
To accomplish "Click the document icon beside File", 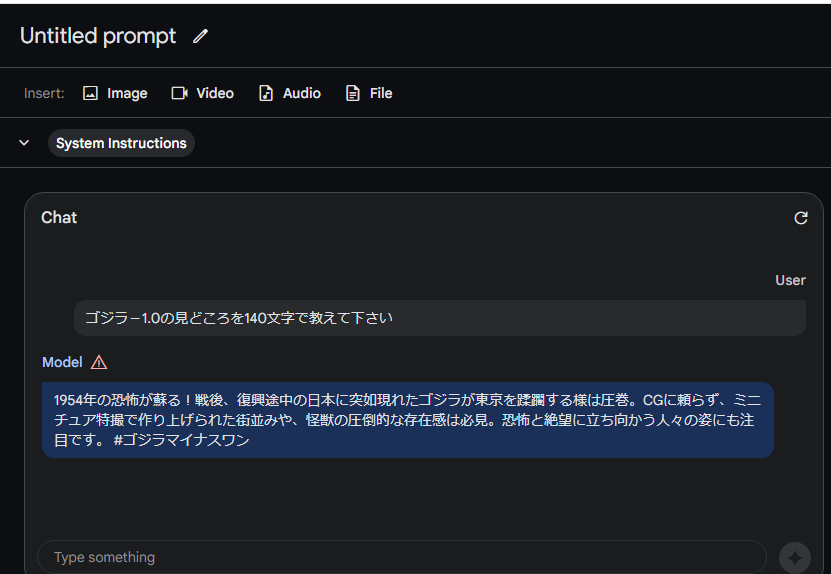I will [352, 93].
